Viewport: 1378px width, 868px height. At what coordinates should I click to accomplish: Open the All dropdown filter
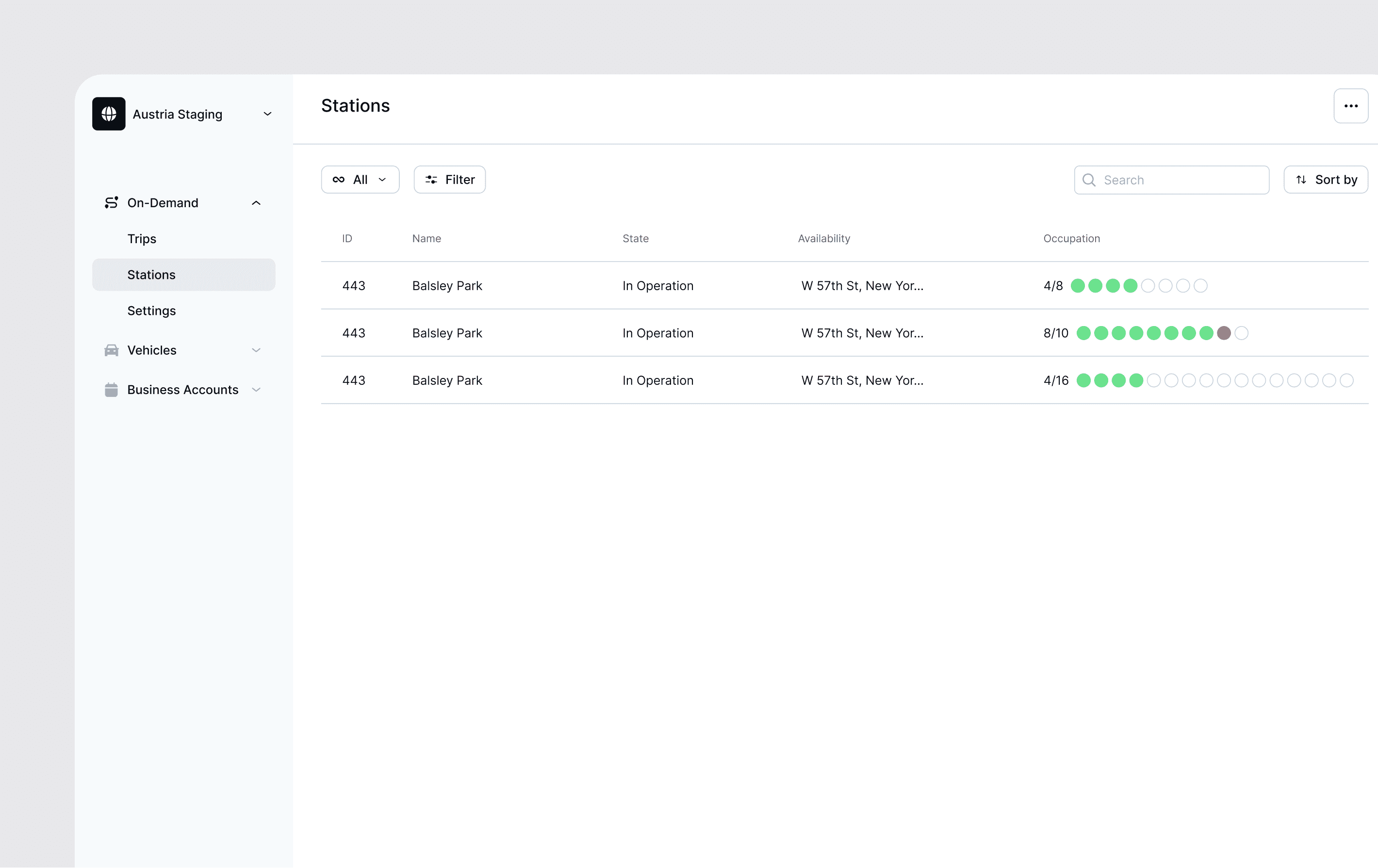pyautogui.click(x=360, y=180)
